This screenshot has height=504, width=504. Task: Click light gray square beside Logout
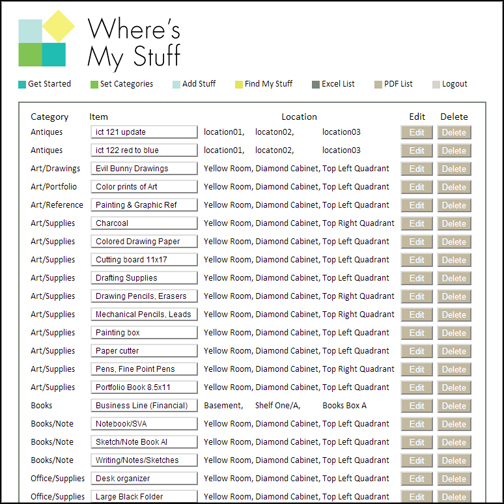(436, 85)
